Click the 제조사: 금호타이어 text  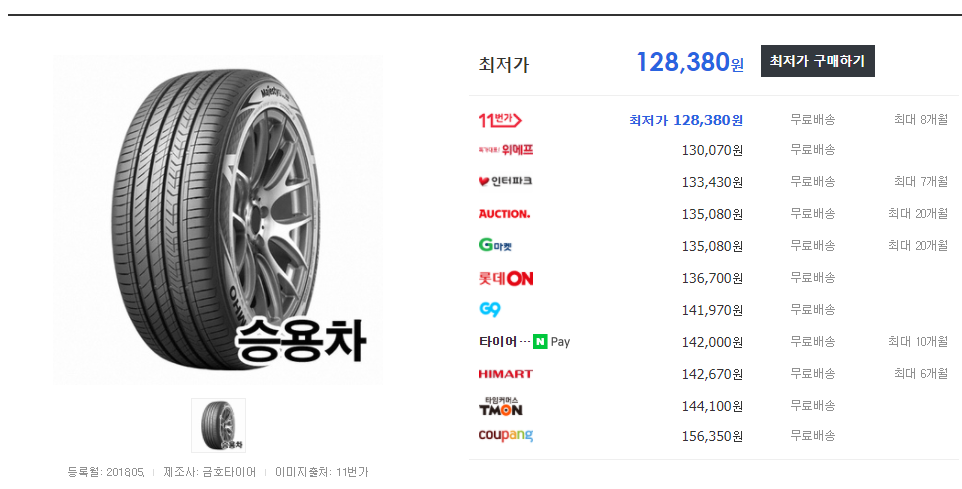(210, 472)
